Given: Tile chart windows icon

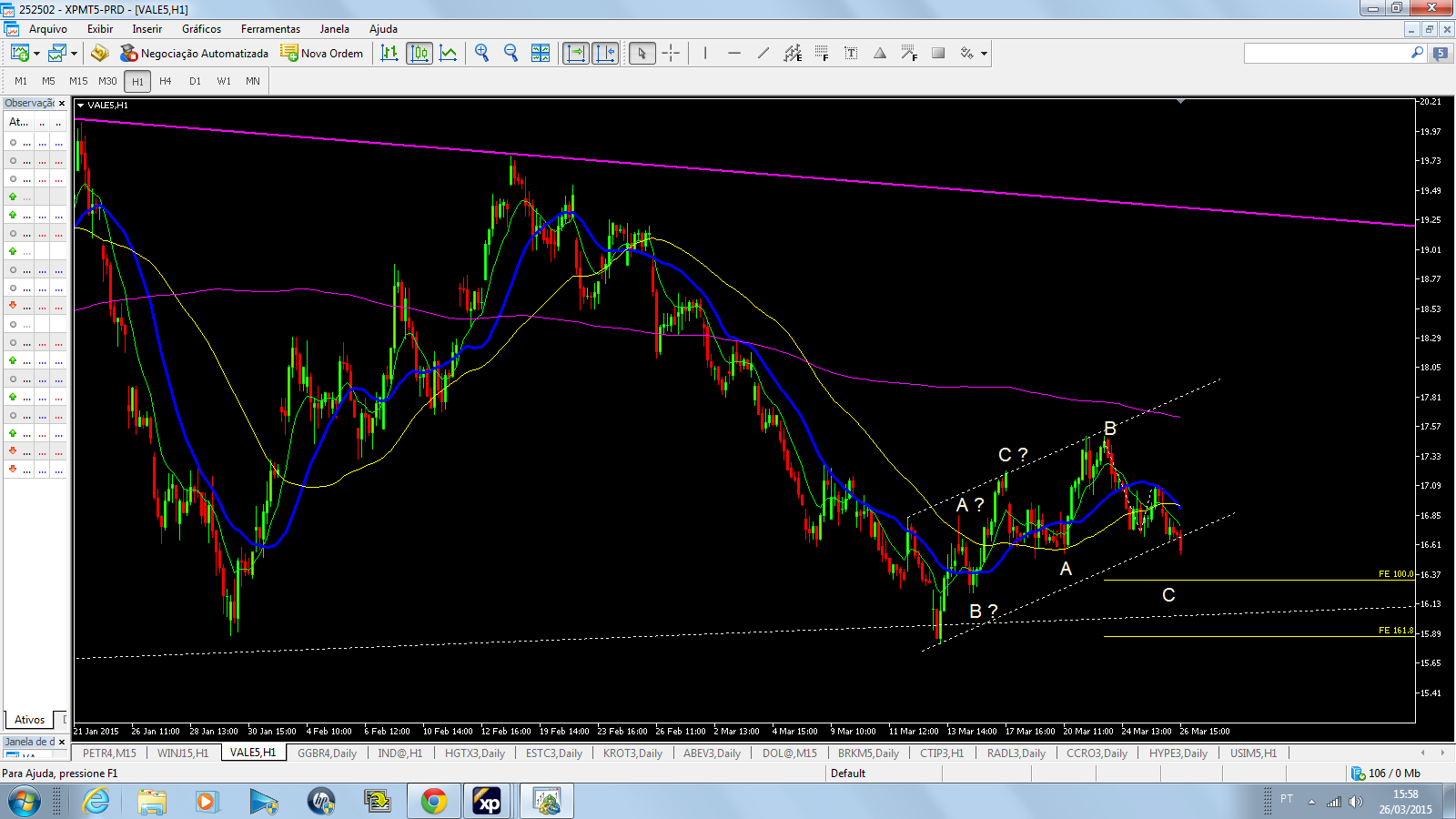Looking at the screenshot, I should tap(541, 53).
